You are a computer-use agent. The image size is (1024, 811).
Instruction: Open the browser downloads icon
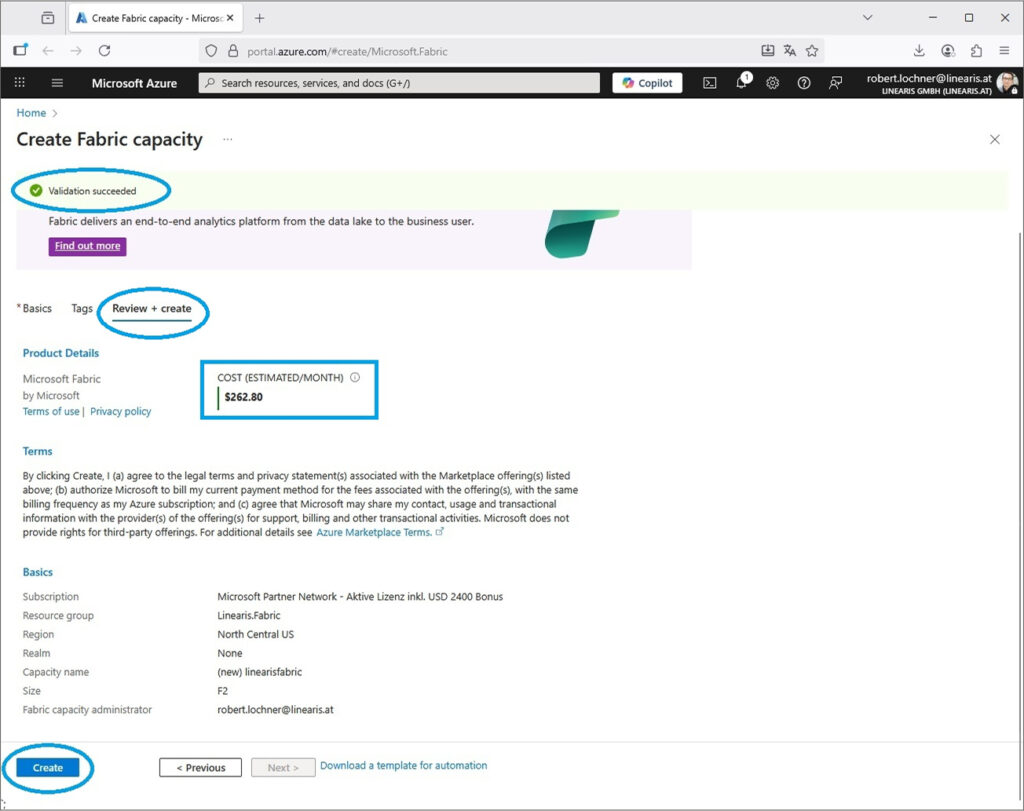point(919,51)
